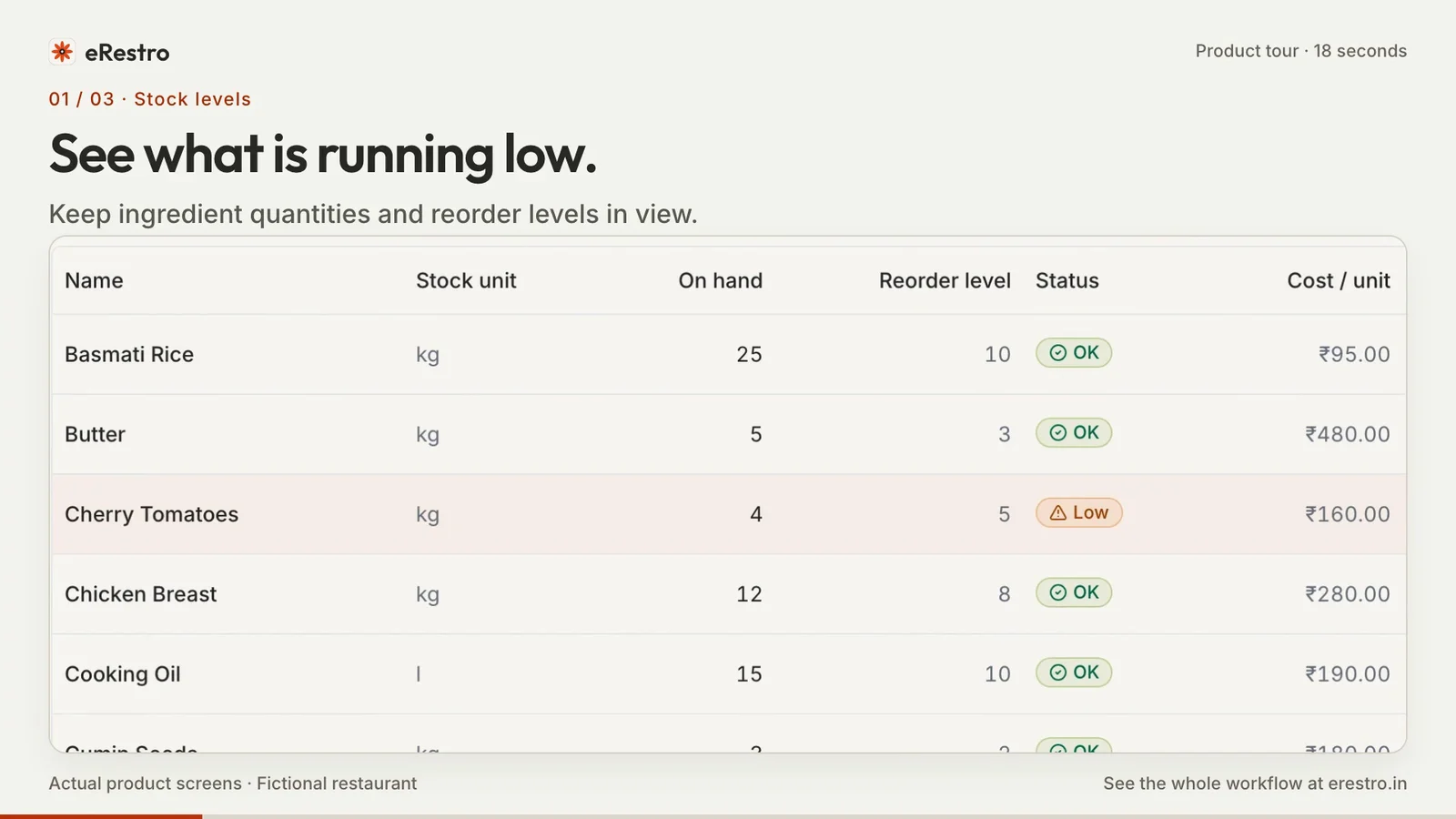
Task: Click the ₹95.00 cost for Basmati Rice
Action: [x=1355, y=355]
